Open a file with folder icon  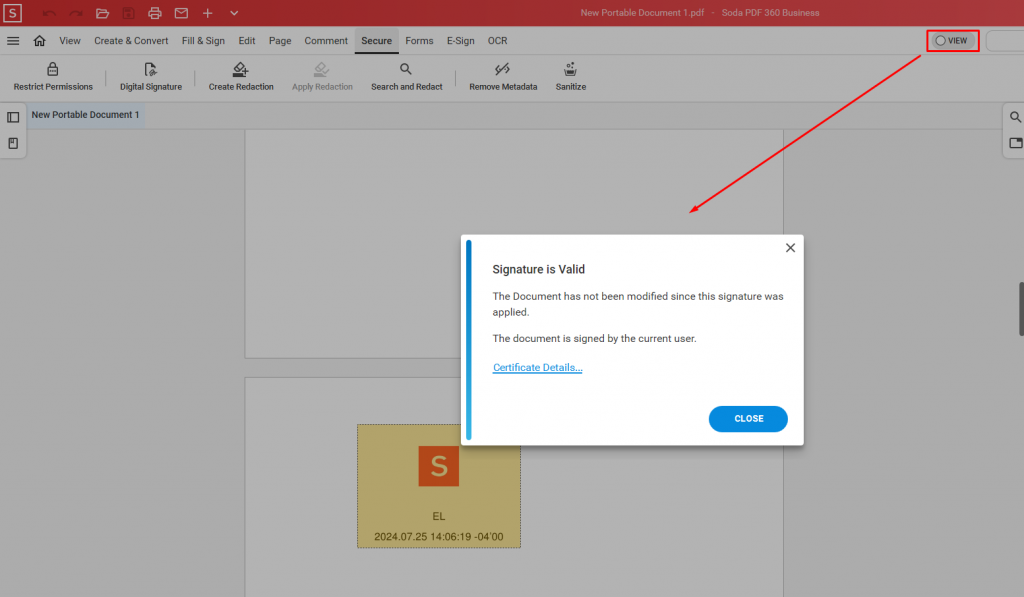click(x=103, y=13)
